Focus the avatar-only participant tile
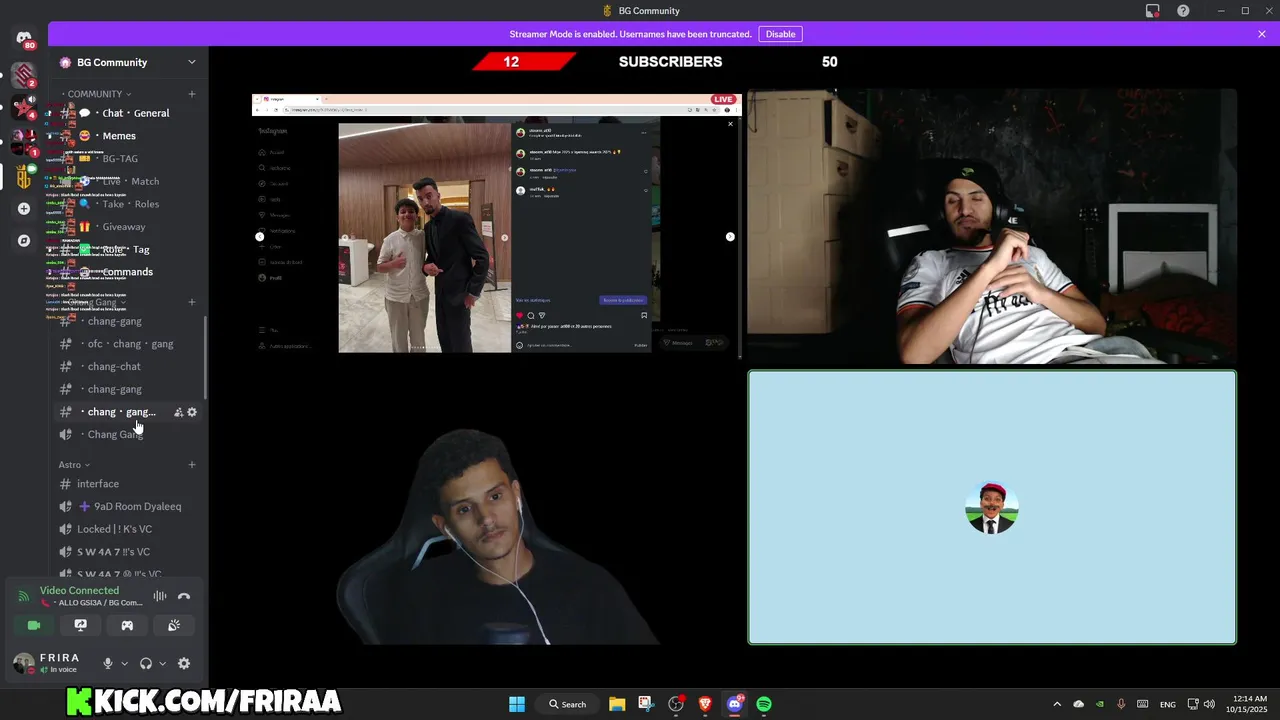This screenshot has height=720, width=1280. coord(992,507)
